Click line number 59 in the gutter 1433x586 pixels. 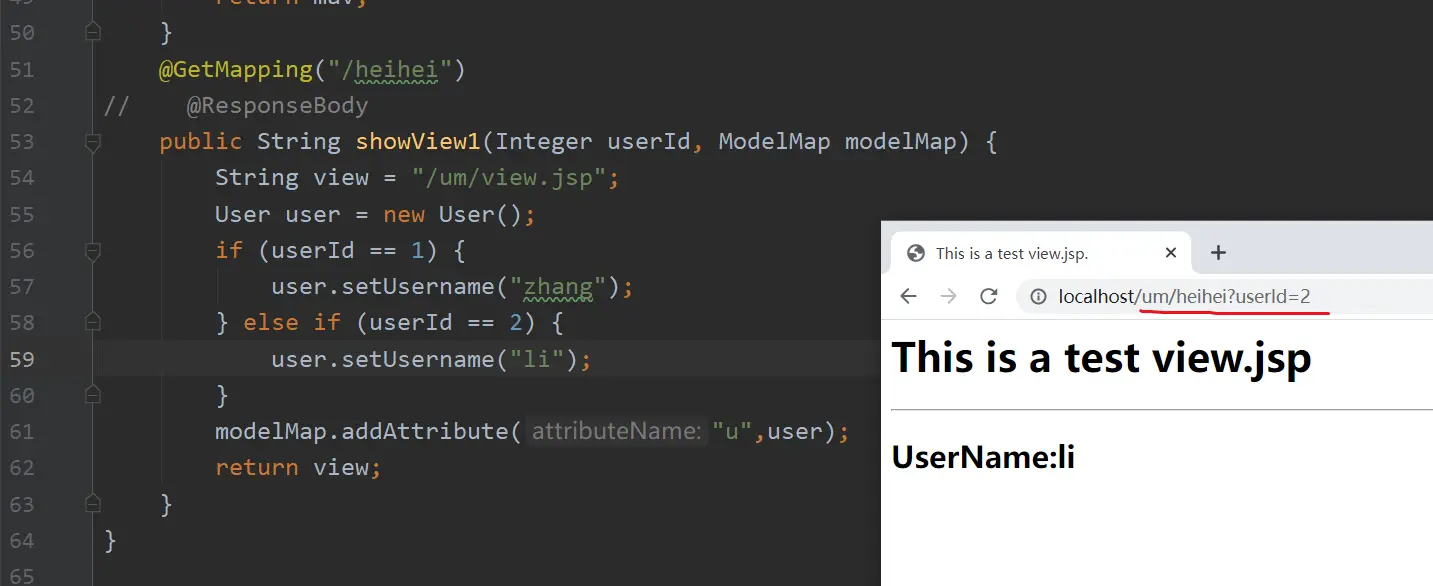[22, 359]
